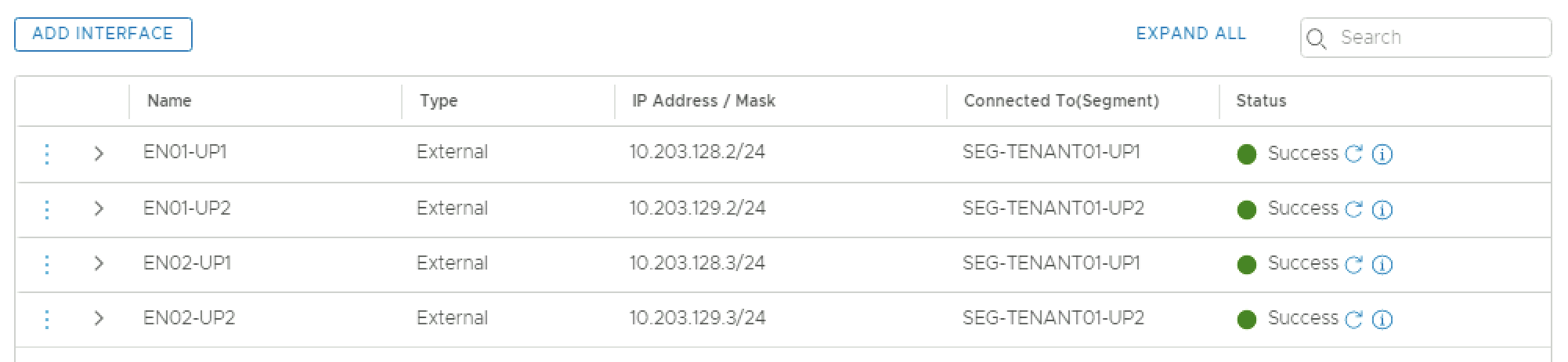Refresh the status of EN01-UP1

(x=1353, y=154)
